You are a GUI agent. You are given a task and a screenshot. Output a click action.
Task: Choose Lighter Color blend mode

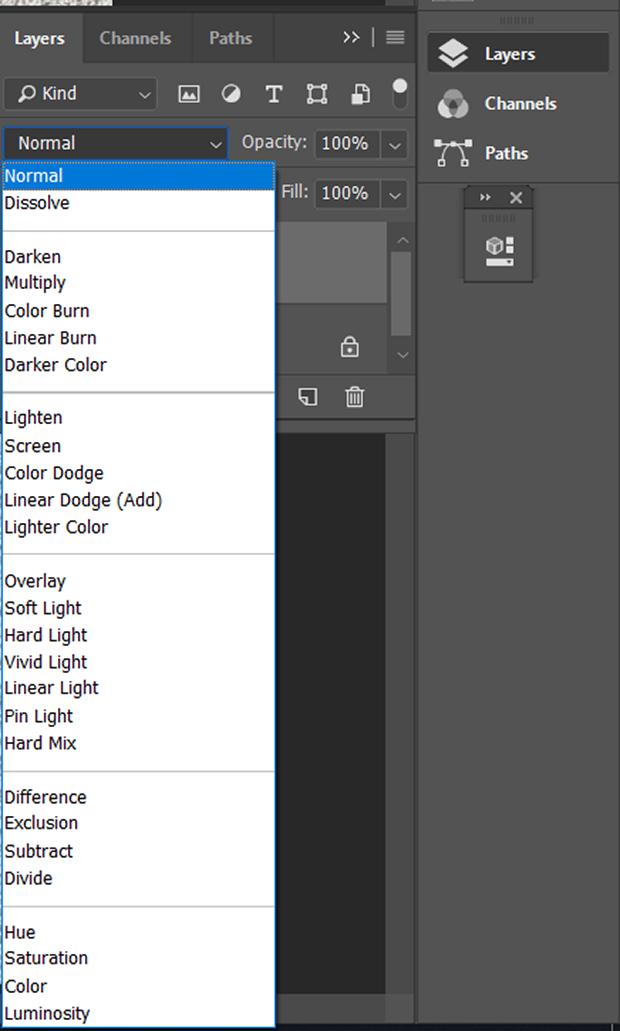tap(139, 527)
